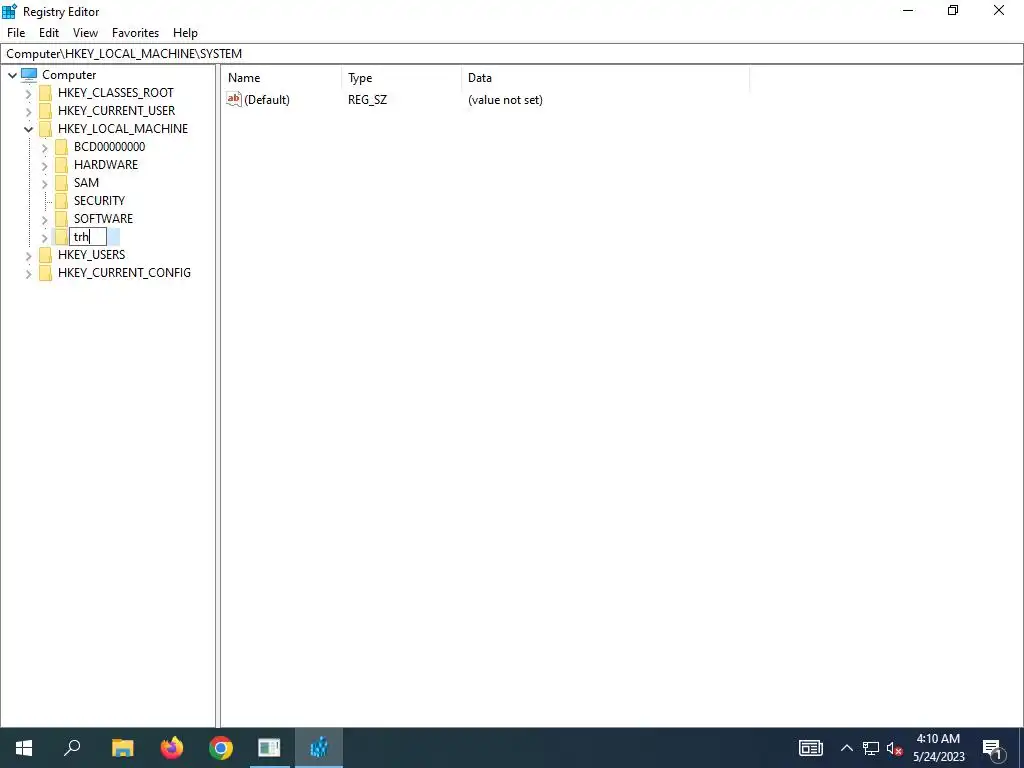Click the Type column header
1024x768 pixels.
402,78
